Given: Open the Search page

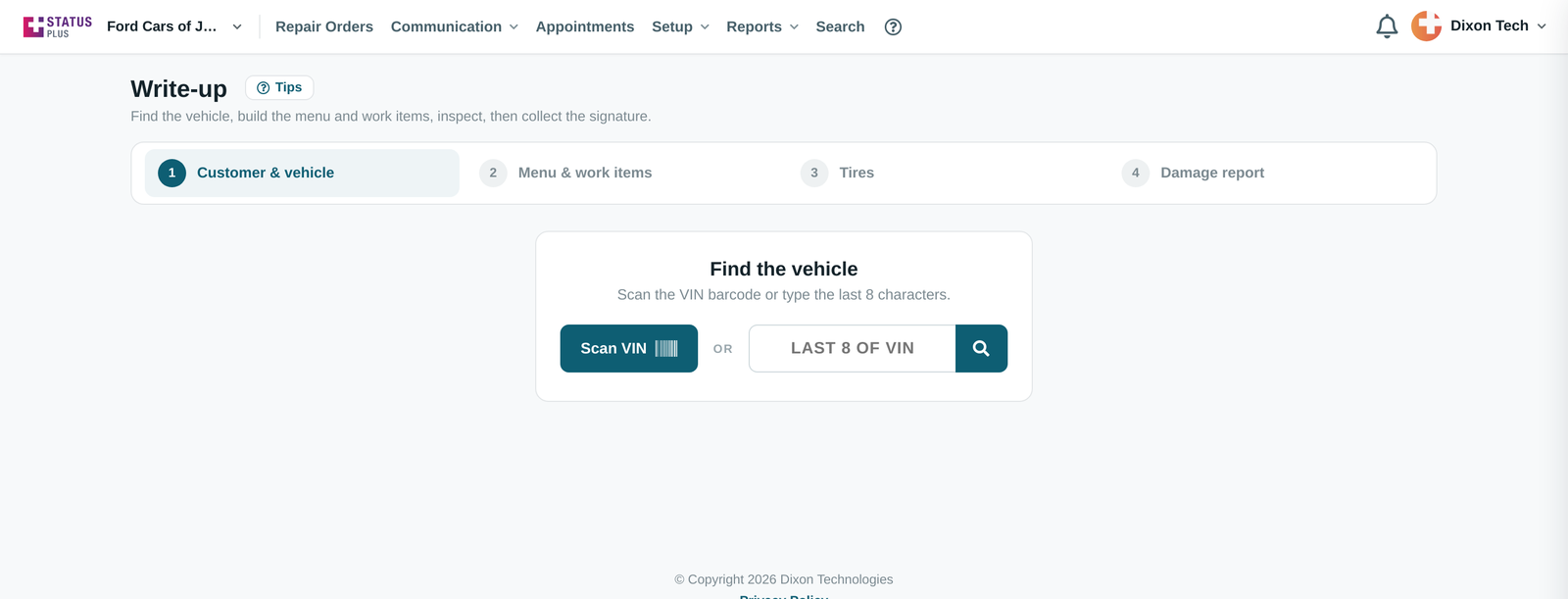Looking at the screenshot, I should click(x=840, y=26).
